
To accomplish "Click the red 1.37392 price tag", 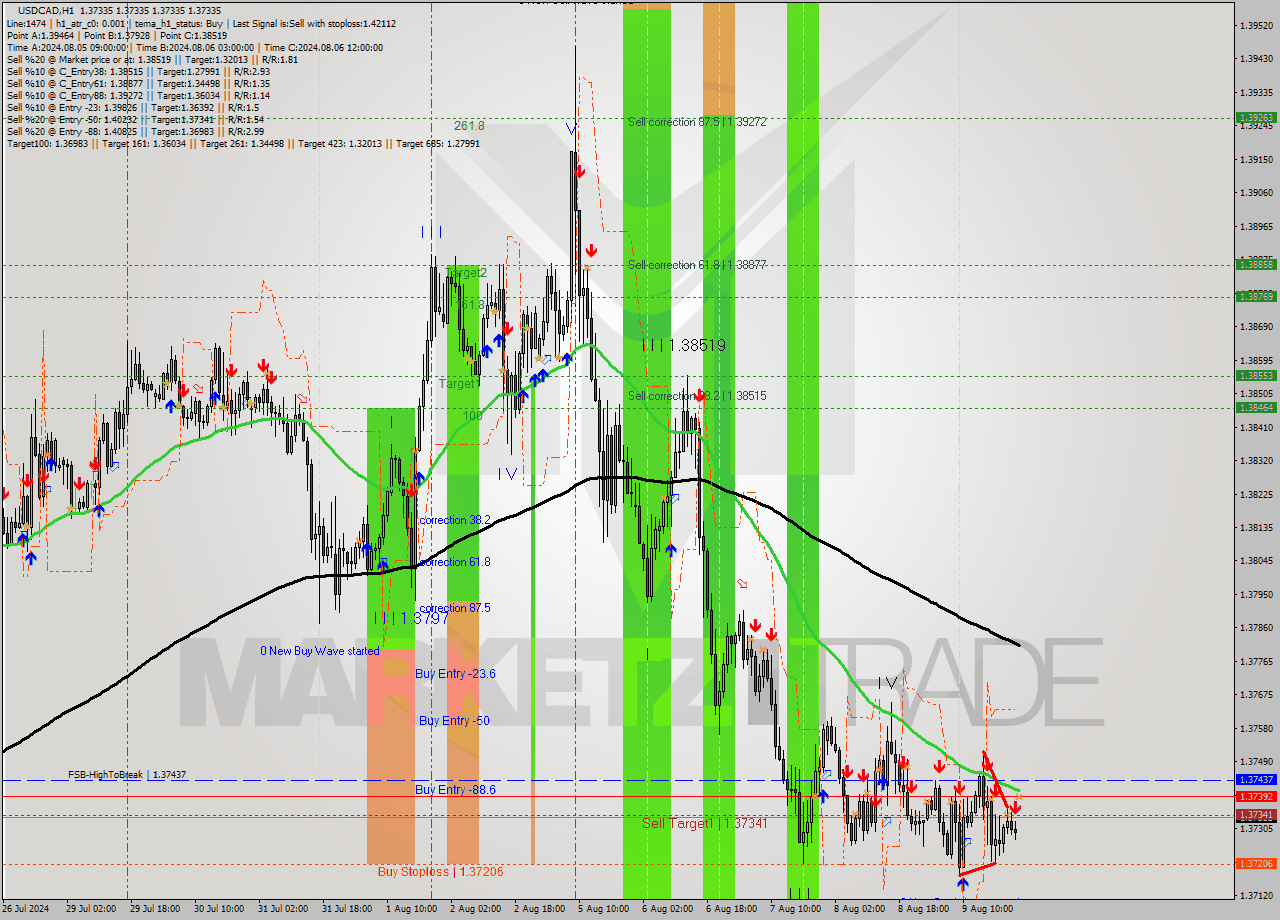I will pyautogui.click(x=1256, y=796).
